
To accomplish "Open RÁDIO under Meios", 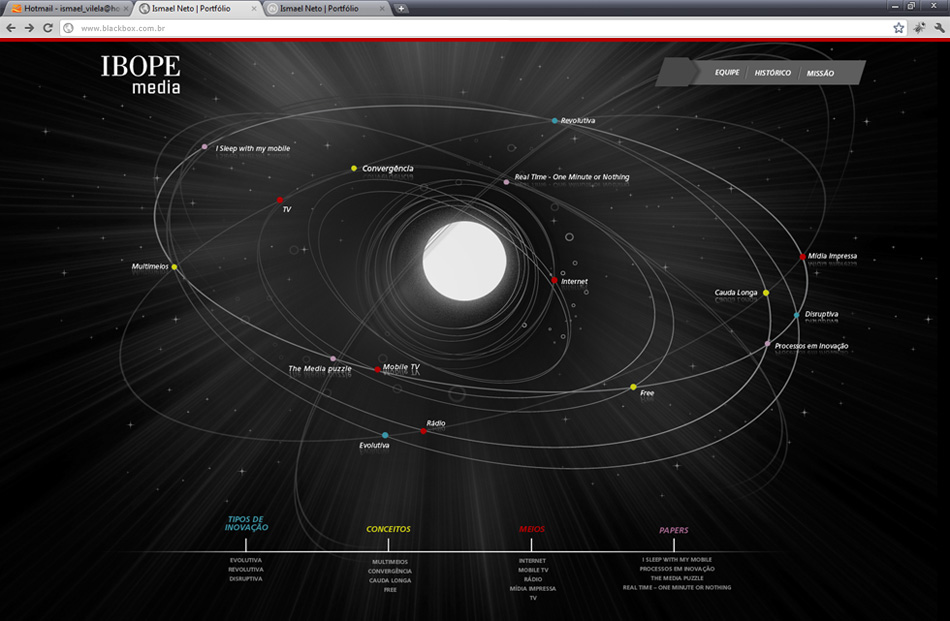I will [533, 579].
